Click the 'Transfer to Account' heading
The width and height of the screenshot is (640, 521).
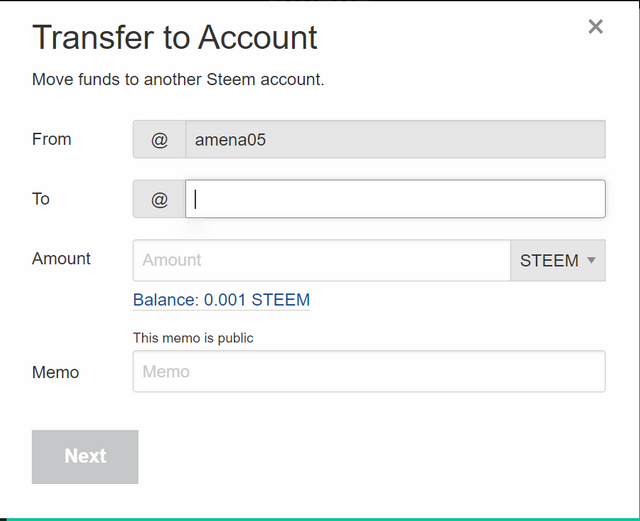[175, 37]
